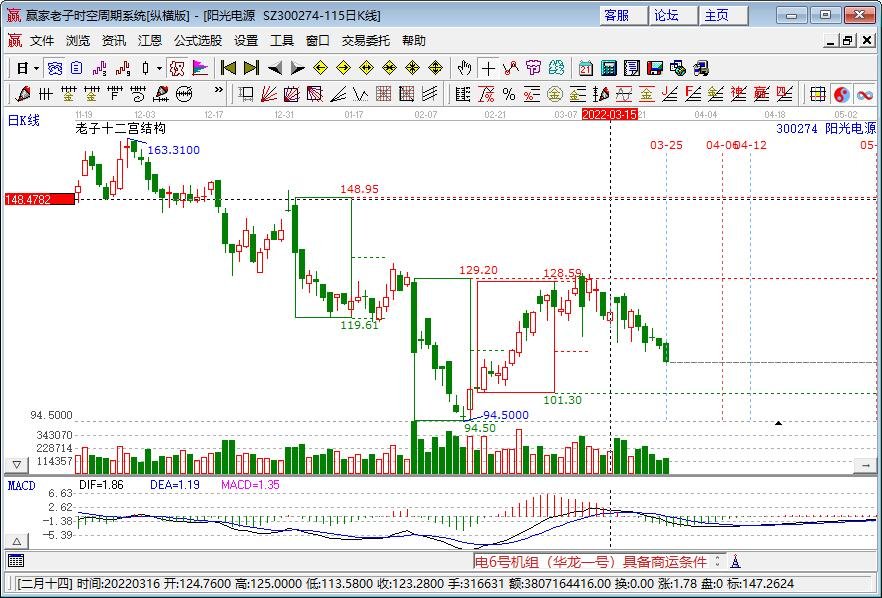Click the yin-yang taiji icon
This screenshot has width=882, height=598.
pos(841,94)
